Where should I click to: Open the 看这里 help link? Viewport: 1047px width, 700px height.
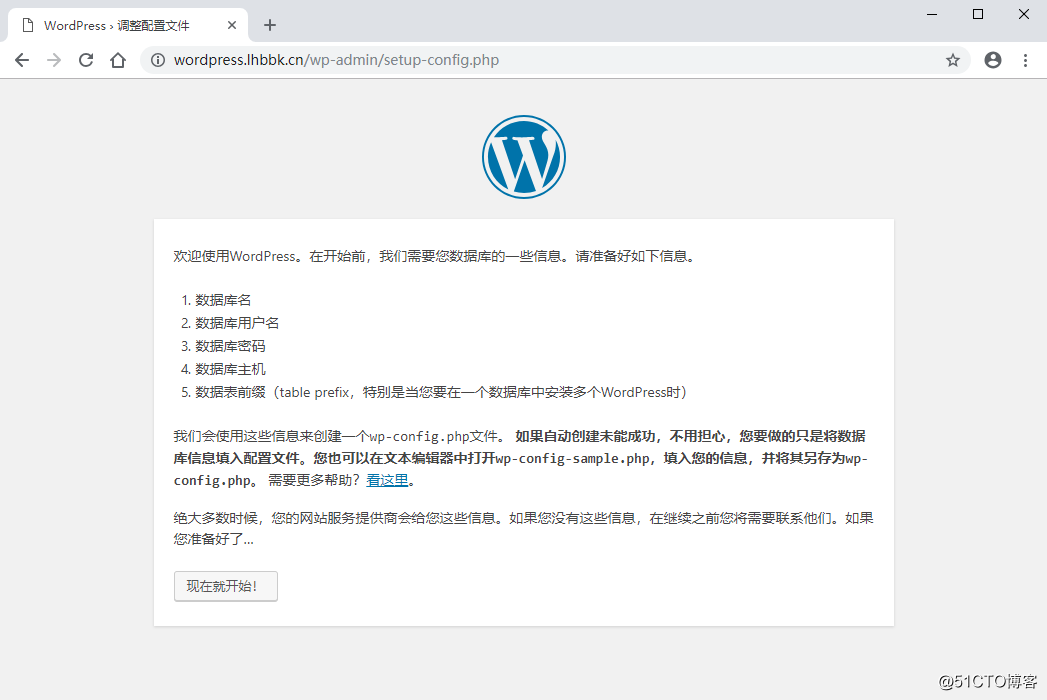pos(387,480)
